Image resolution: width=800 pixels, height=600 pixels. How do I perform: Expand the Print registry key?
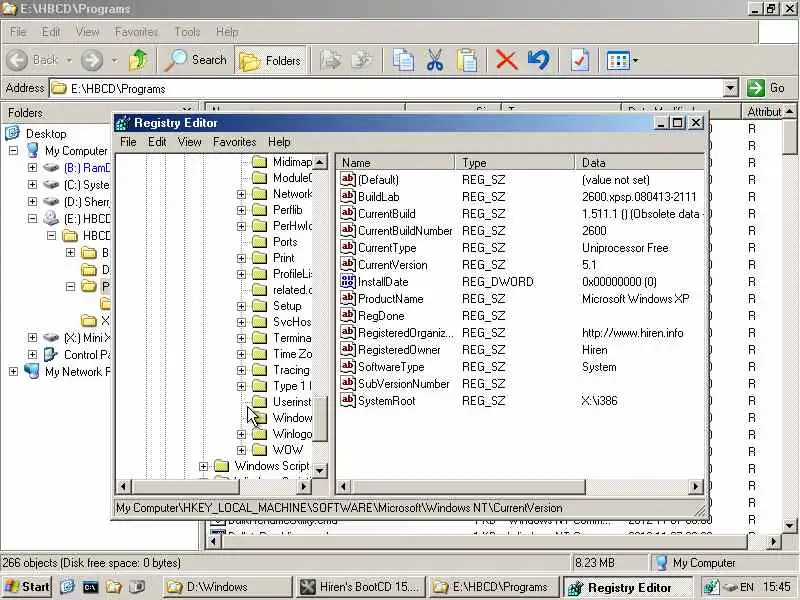pos(241,258)
